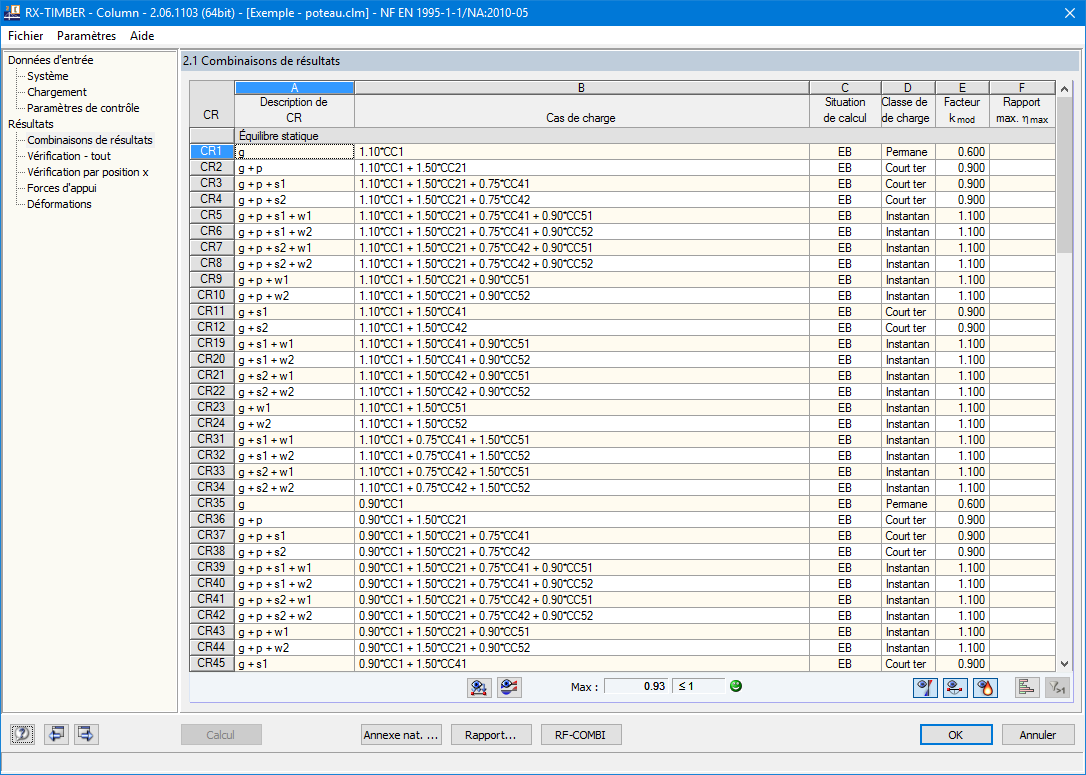The height and width of the screenshot is (775, 1086).
Task: Click the Données d'entrée tree node
Action: (51, 60)
